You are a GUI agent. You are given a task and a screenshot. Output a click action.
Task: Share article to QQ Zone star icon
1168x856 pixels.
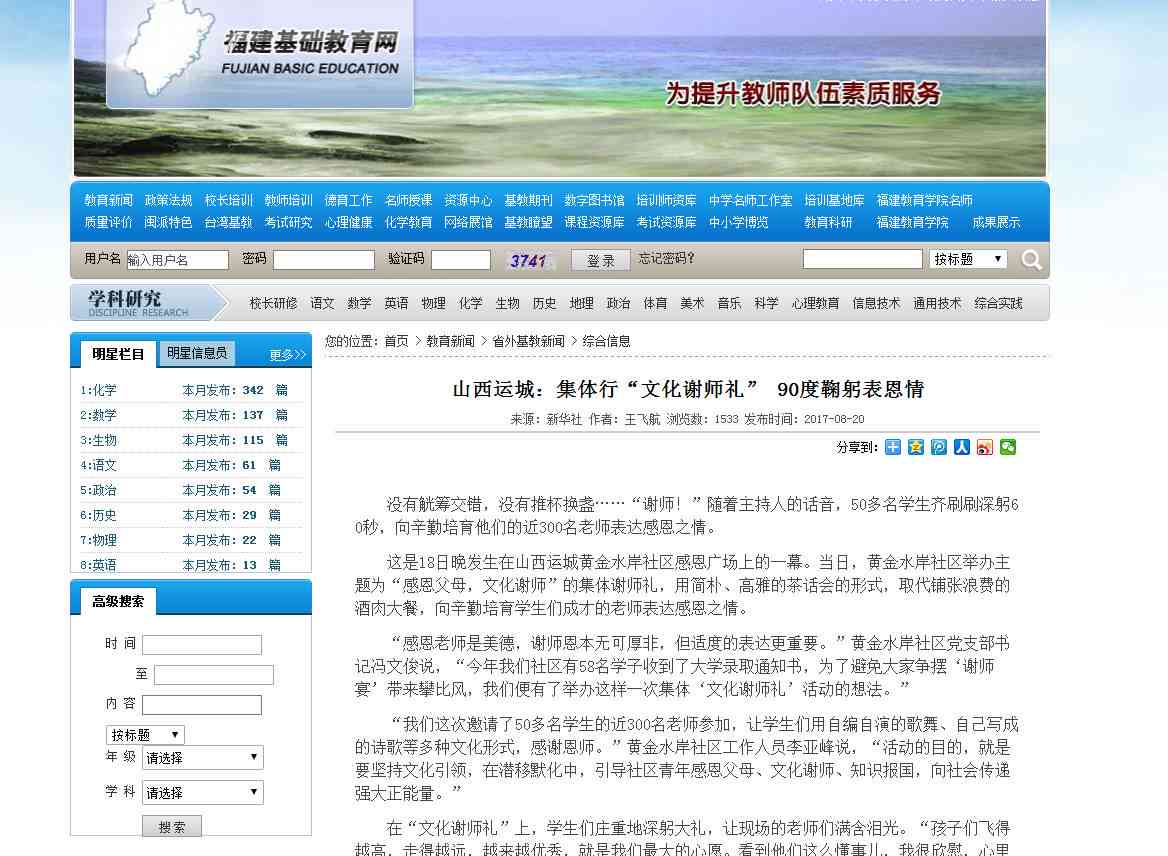pos(916,447)
